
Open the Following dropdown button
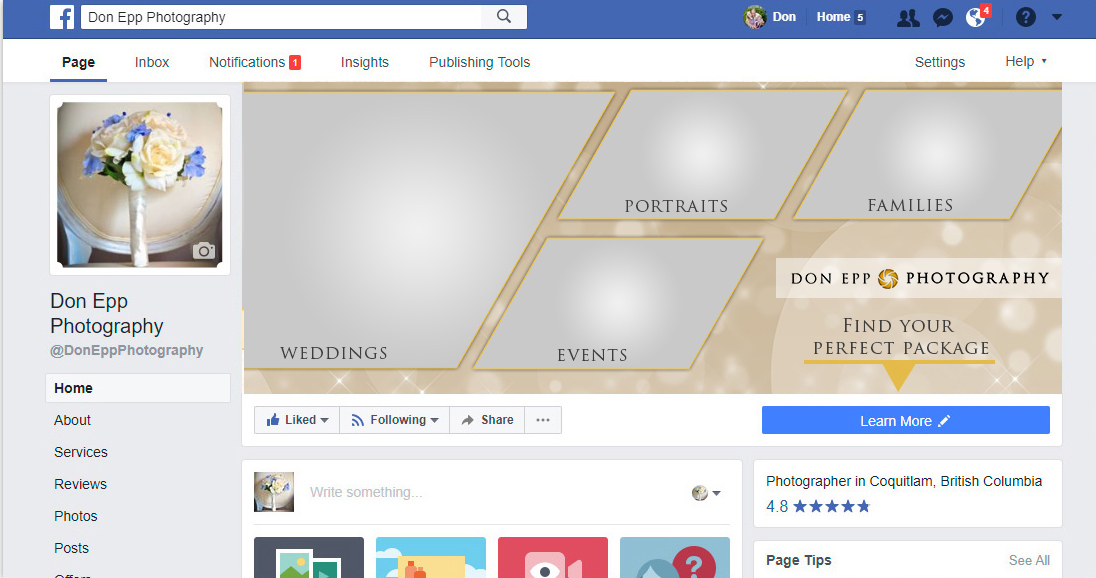pyautogui.click(x=395, y=420)
